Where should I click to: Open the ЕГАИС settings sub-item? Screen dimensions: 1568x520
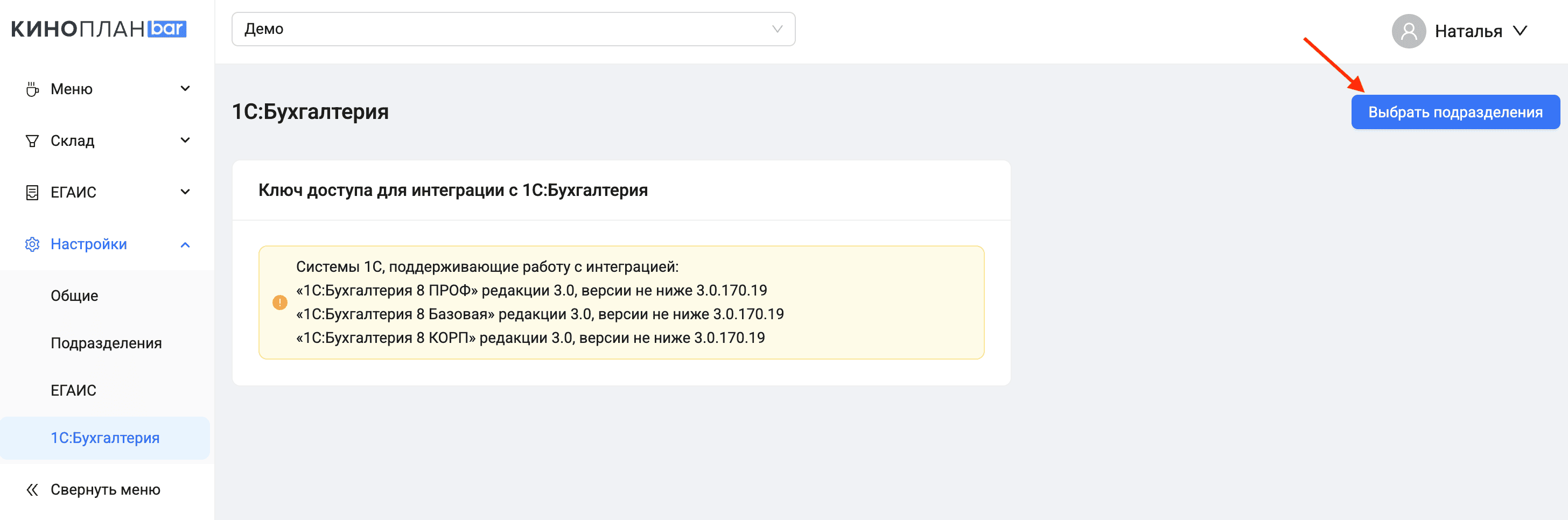coord(73,390)
